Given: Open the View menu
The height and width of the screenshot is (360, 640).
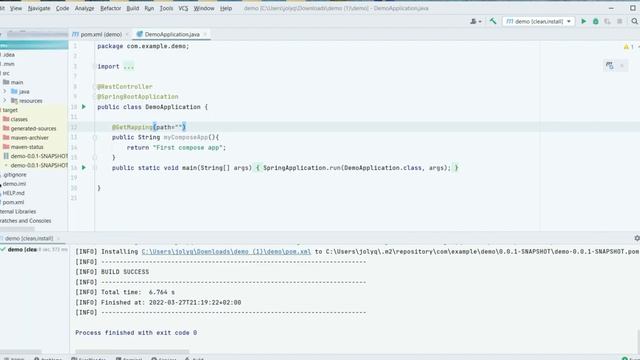Looking at the screenshot, I should coord(16,8).
